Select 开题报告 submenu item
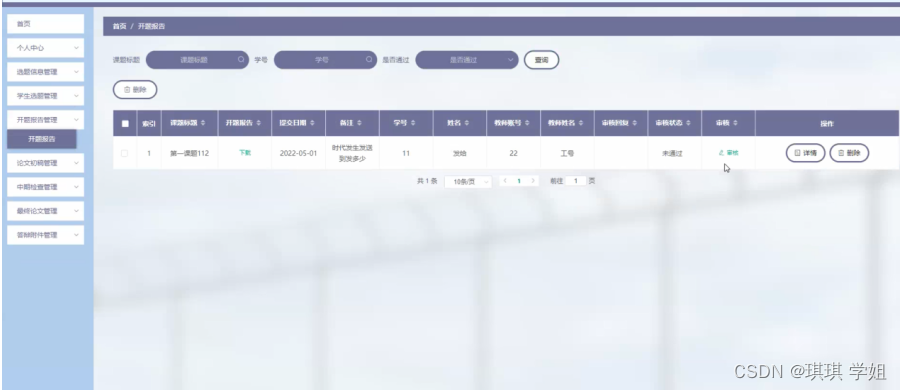Screen dimensions: 902x390 [41, 139]
